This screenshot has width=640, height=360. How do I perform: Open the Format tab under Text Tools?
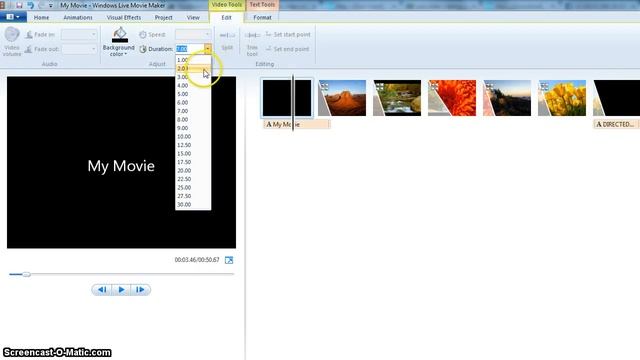[x=262, y=18]
